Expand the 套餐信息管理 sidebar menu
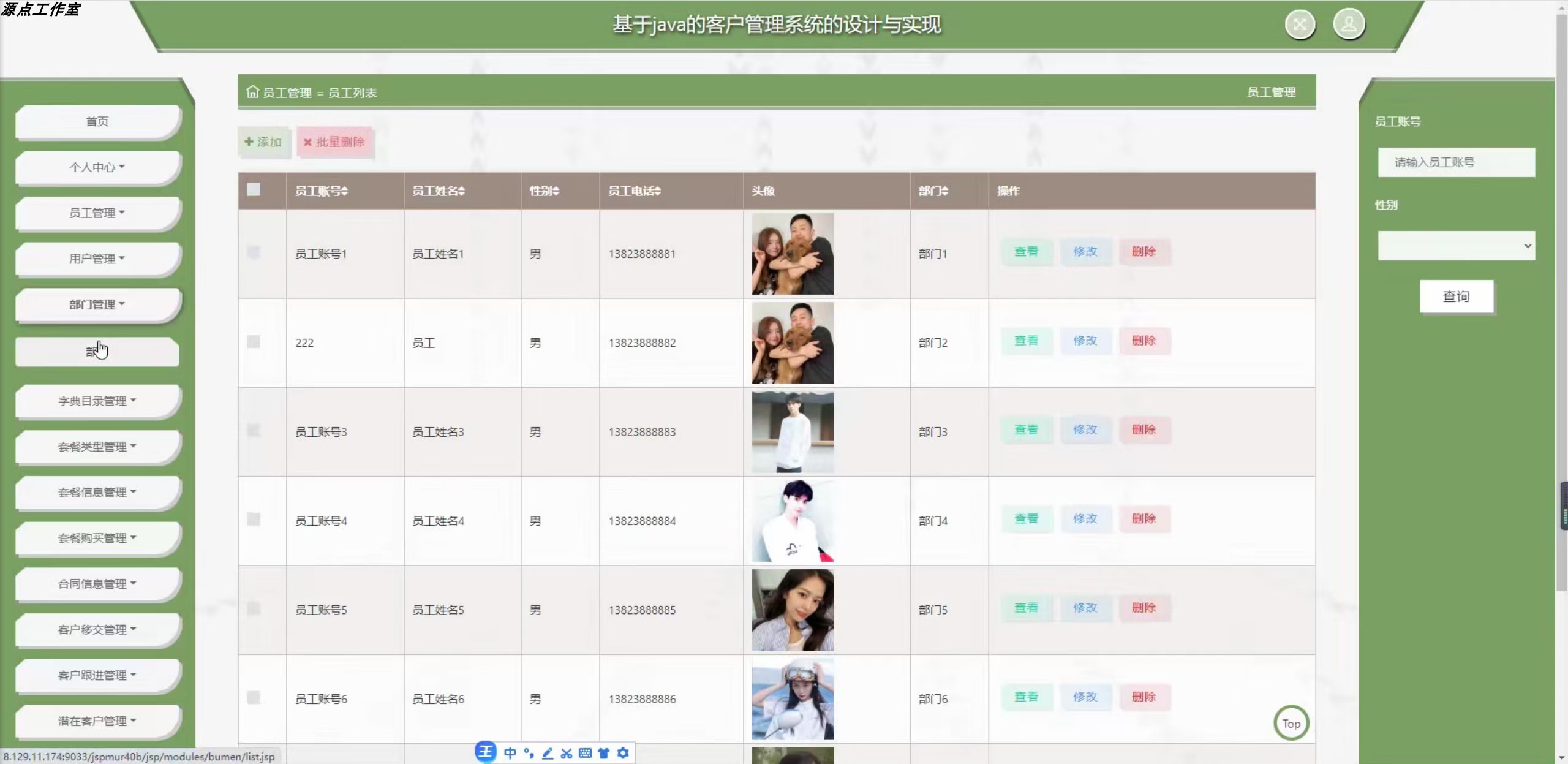The width and height of the screenshot is (1568, 764). tap(97, 492)
